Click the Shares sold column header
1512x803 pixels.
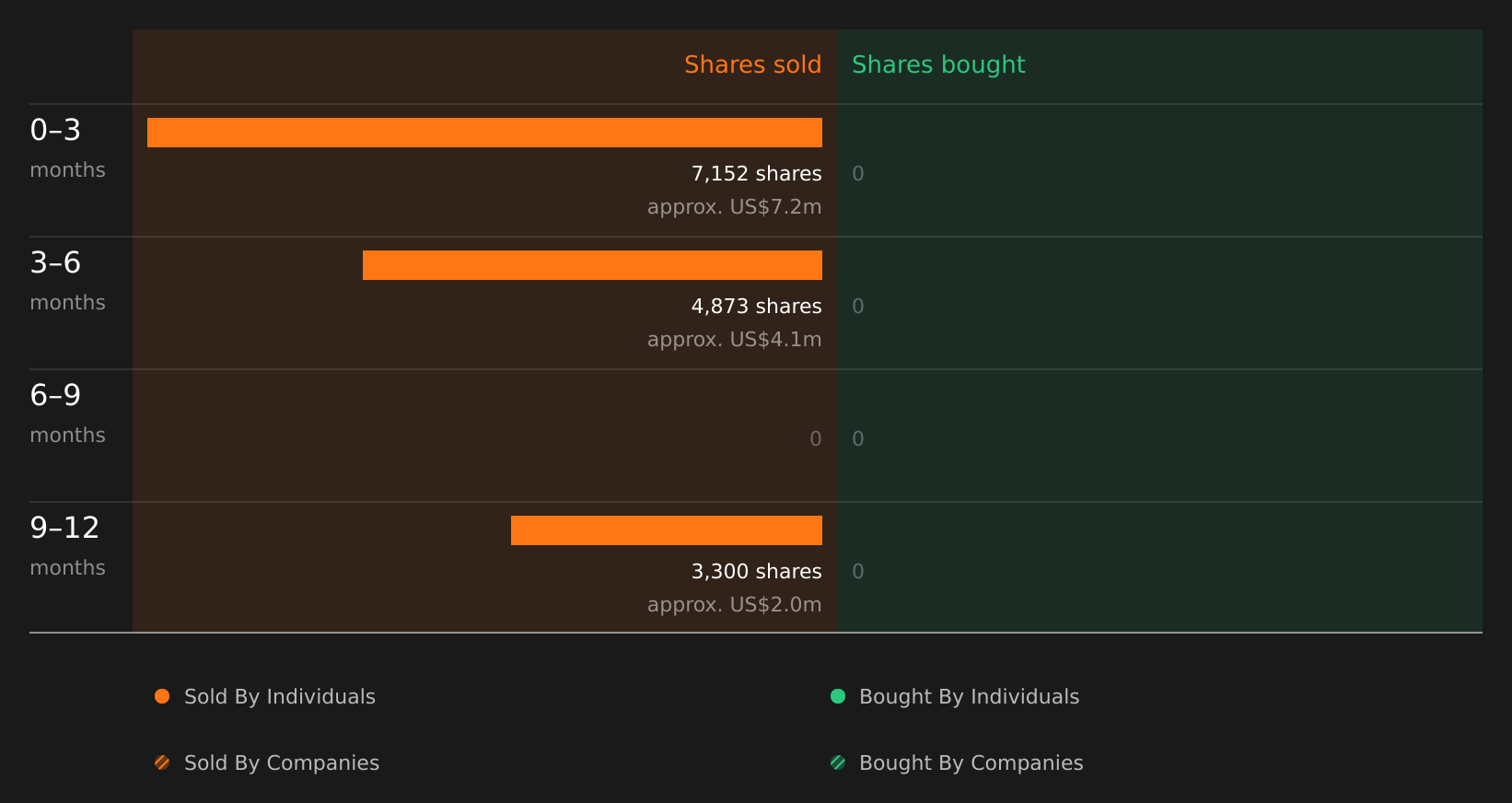[753, 64]
